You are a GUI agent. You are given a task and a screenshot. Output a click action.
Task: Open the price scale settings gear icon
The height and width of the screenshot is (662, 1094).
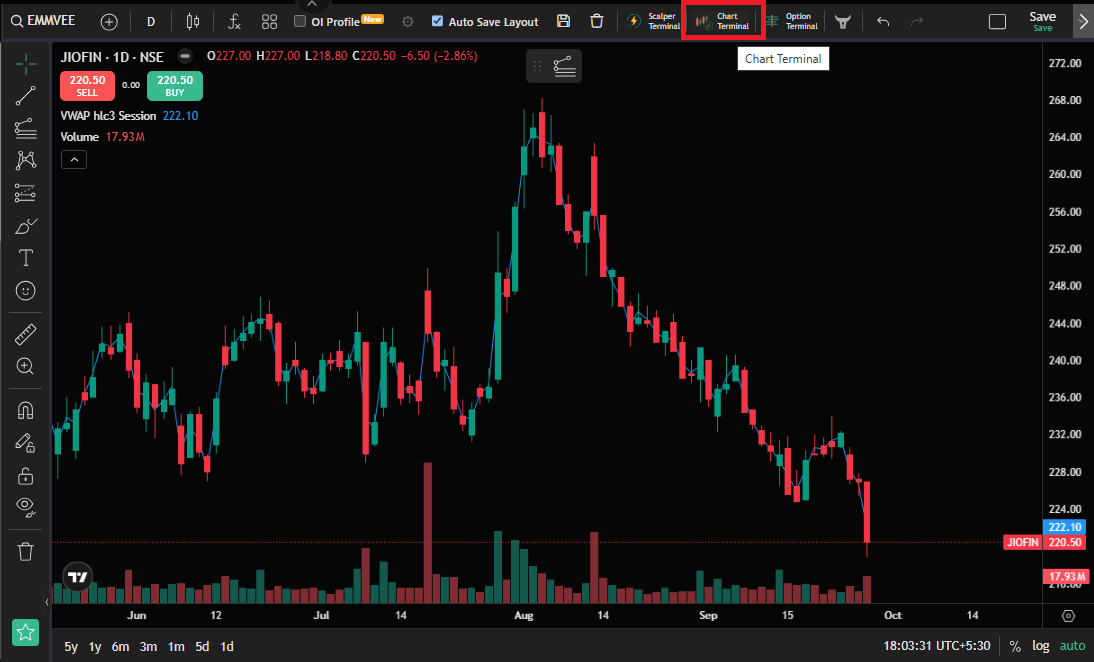click(1068, 615)
